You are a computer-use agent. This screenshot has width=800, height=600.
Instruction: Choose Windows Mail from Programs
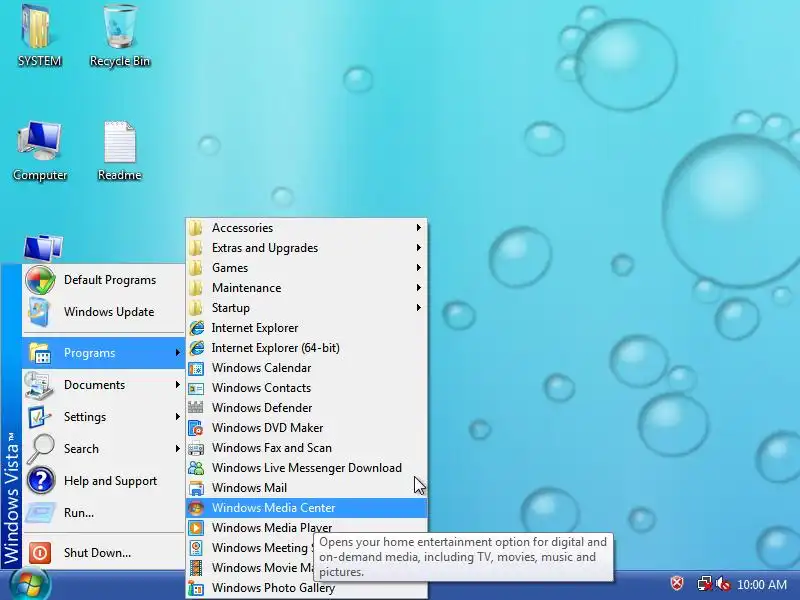pyautogui.click(x=307, y=488)
